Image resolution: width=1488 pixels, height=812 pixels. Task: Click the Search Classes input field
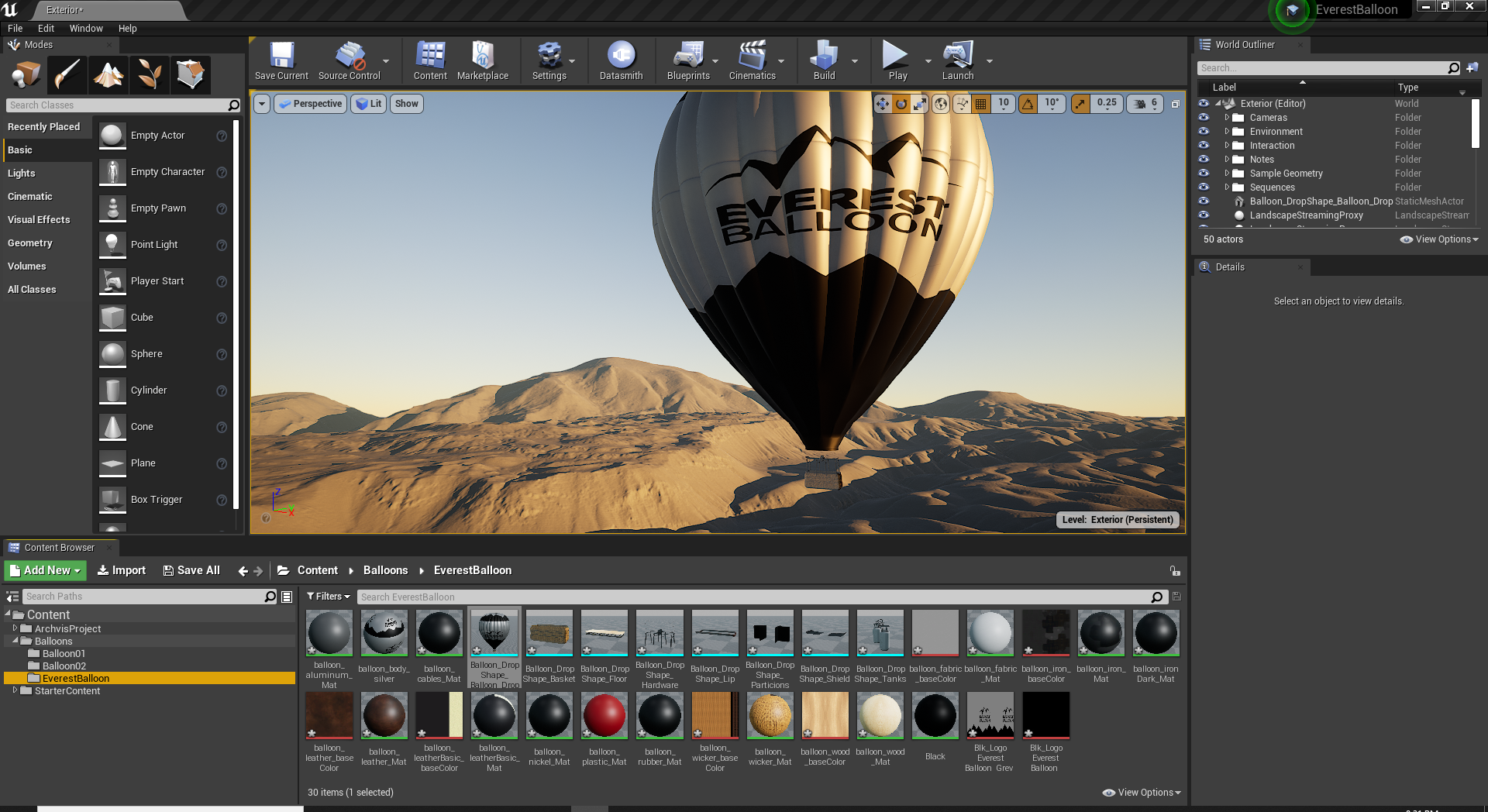118,105
